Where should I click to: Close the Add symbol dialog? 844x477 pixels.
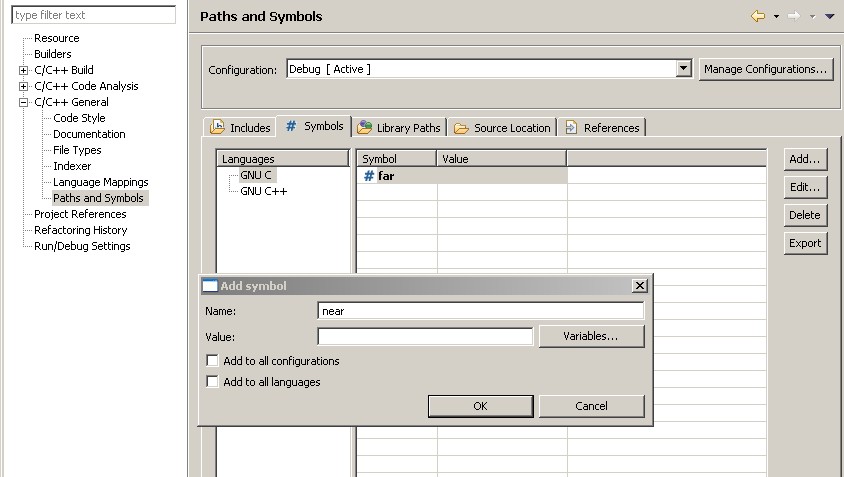pyautogui.click(x=639, y=285)
